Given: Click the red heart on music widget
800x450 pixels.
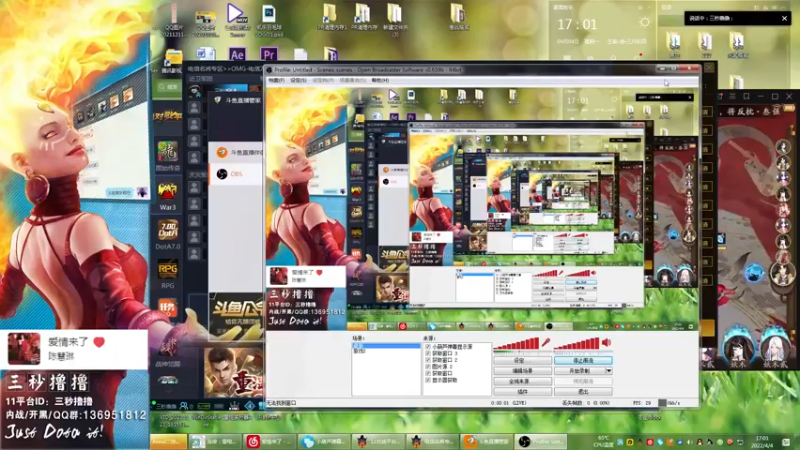Looking at the screenshot, I should (x=99, y=342).
